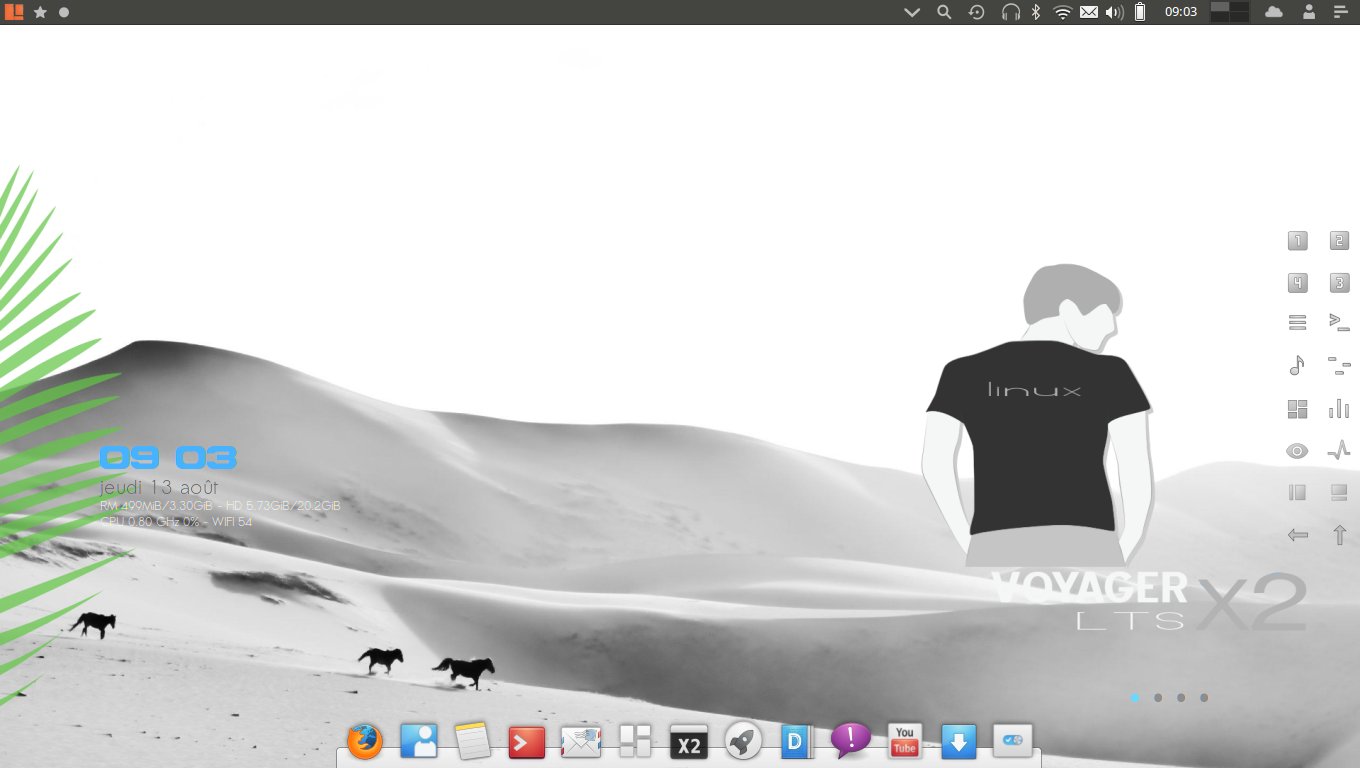Select the second page indicator dot
The width and height of the screenshot is (1360, 768).
(x=1158, y=698)
